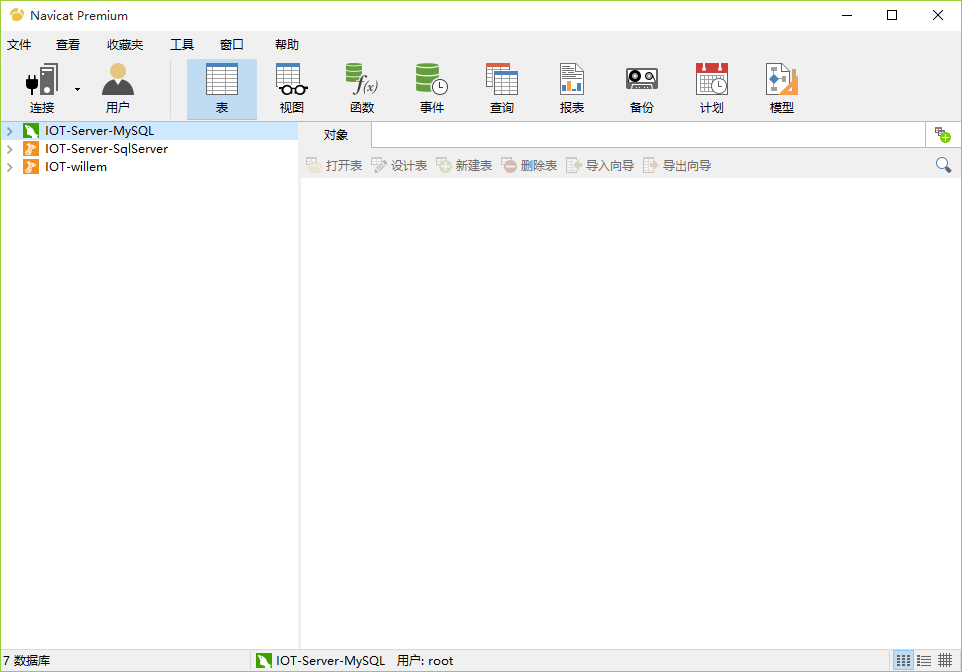962x672 pixels.
Task: Click Delete Table (删除表) button
Action: pos(529,165)
